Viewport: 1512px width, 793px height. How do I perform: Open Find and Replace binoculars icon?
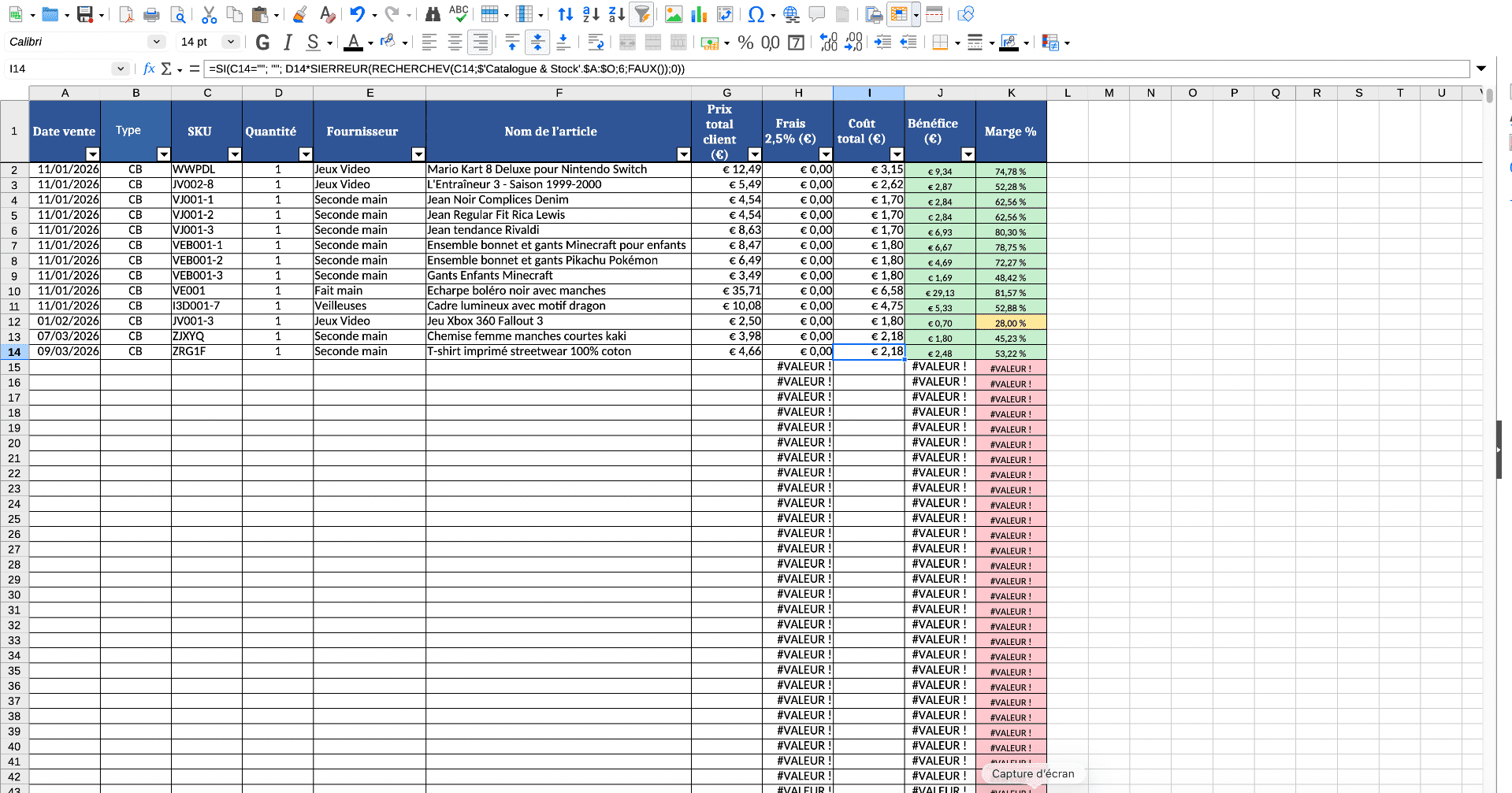[433, 14]
